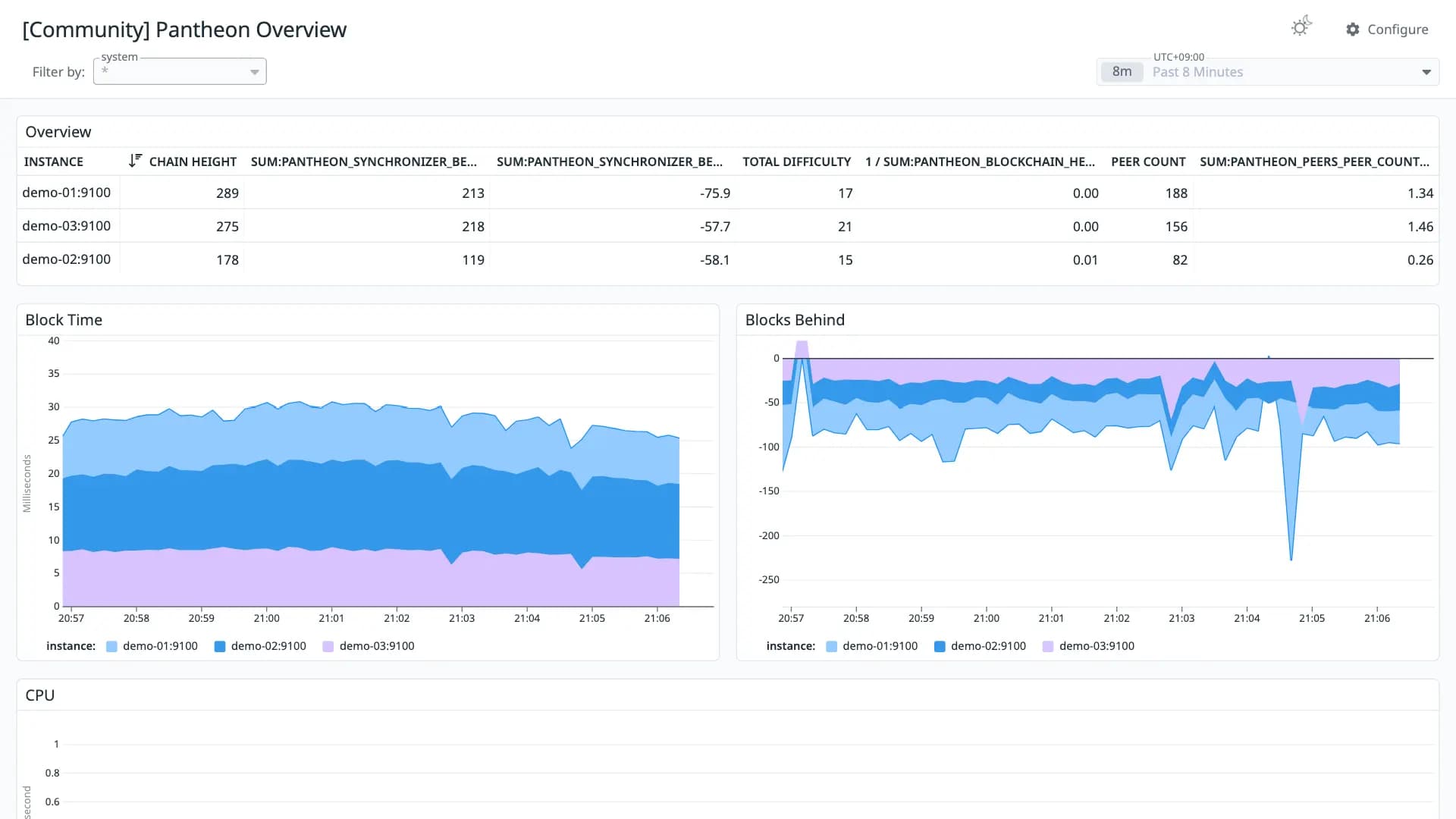Image resolution: width=1456 pixels, height=819 pixels.
Task: Click demo-03:9100 swatch in Blocks Behind legend
Action: click(1048, 647)
